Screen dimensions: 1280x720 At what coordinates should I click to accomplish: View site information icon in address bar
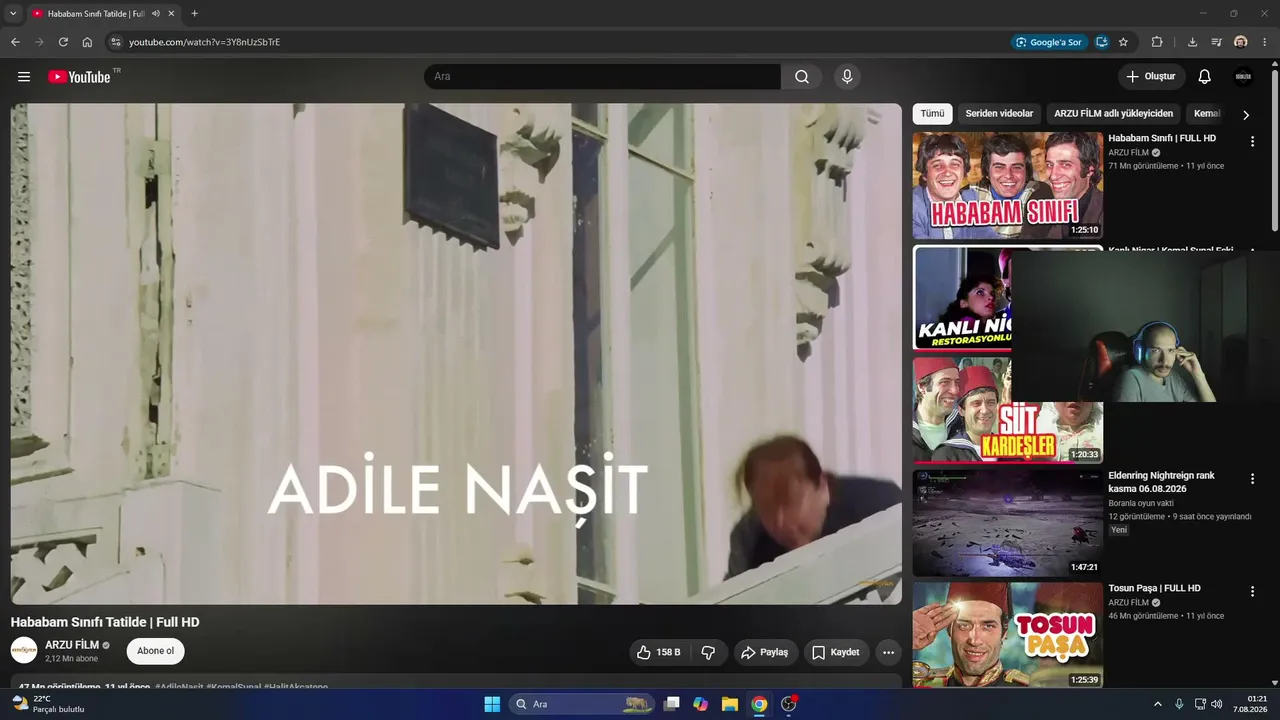(x=115, y=42)
